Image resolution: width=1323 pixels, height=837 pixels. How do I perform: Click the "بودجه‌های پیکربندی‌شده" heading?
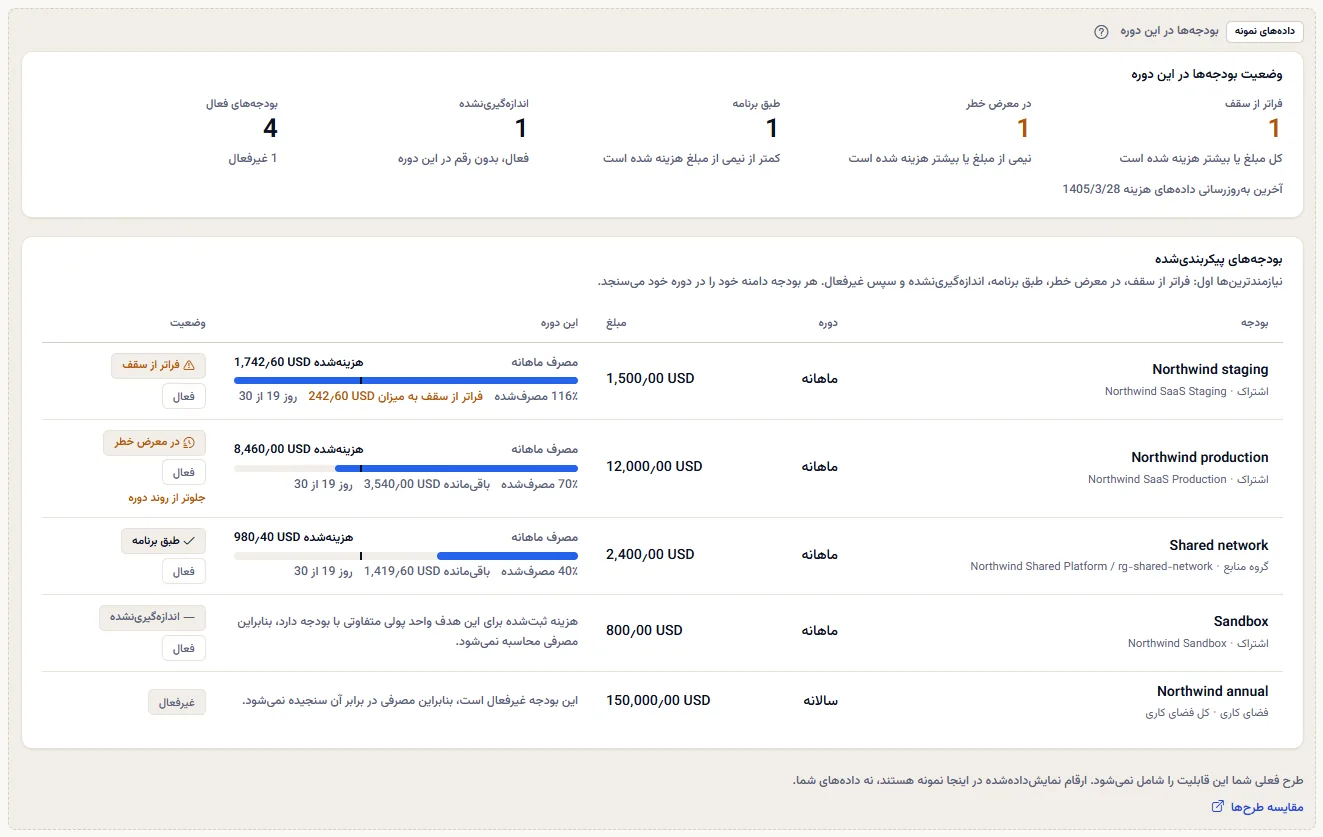(1219, 260)
